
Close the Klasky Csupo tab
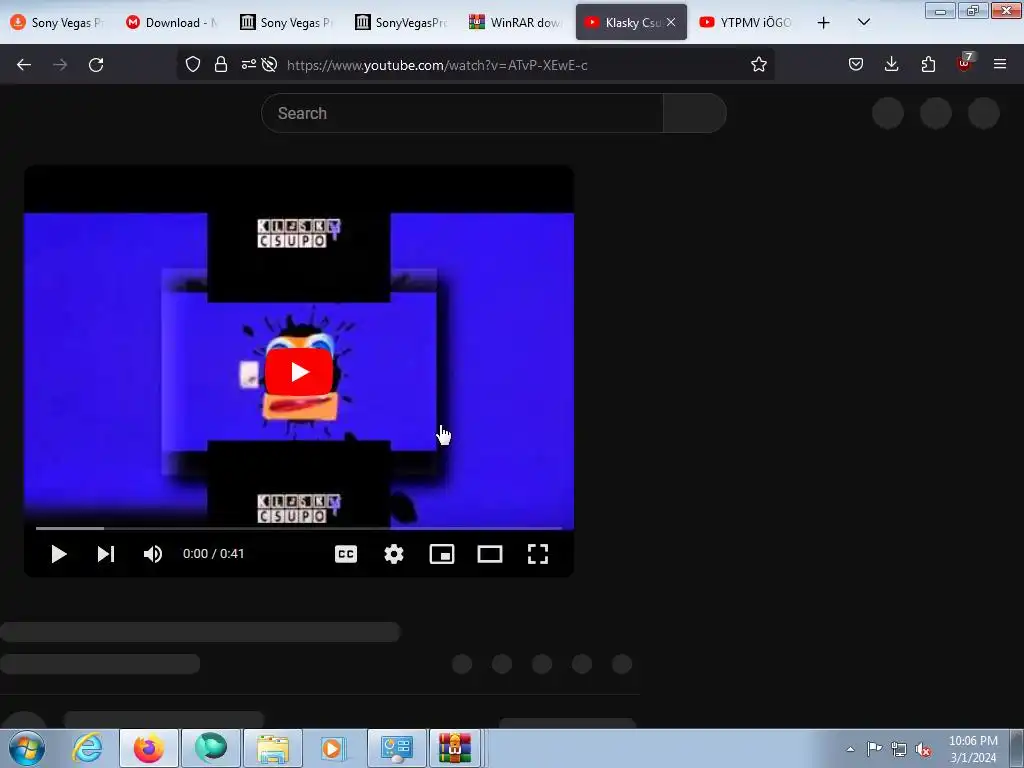pyautogui.click(x=671, y=22)
